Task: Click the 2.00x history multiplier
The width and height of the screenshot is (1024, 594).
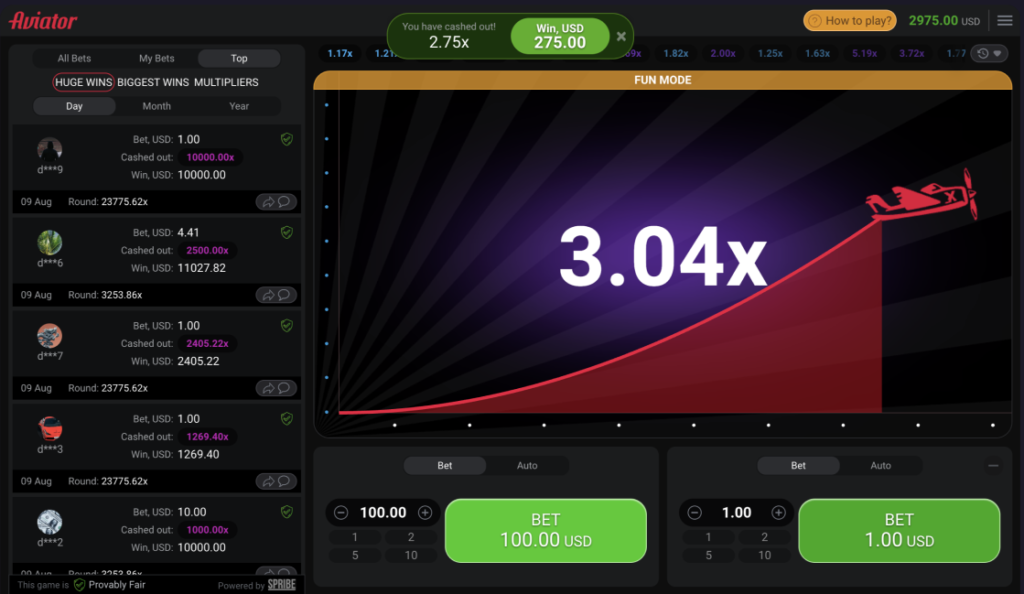Action: click(x=723, y=54)
